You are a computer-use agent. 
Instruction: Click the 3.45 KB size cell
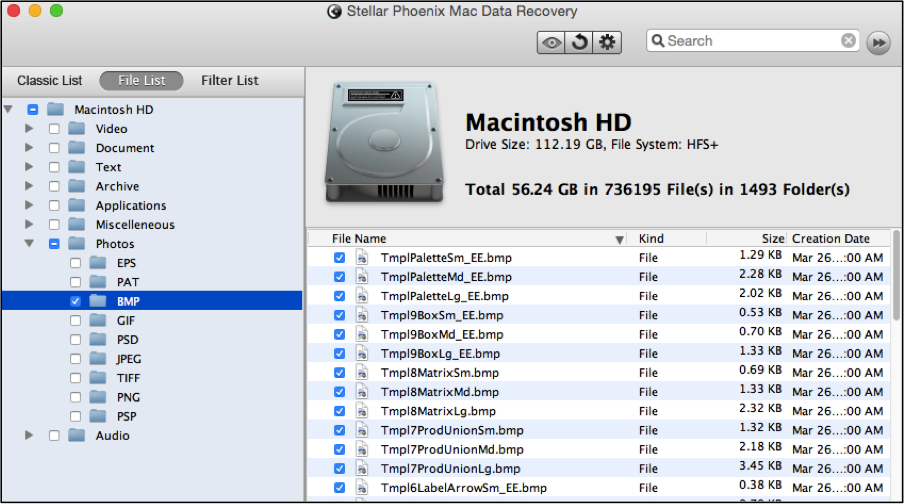point(760,465)
